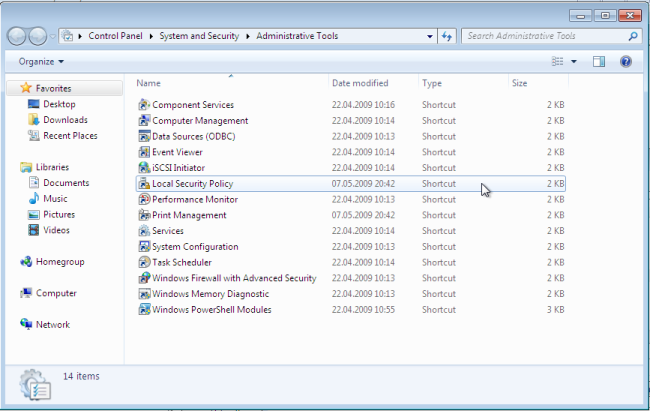Screen dimensions: 650x411
Task: Open the Organize menu
Action: point(41,61)
